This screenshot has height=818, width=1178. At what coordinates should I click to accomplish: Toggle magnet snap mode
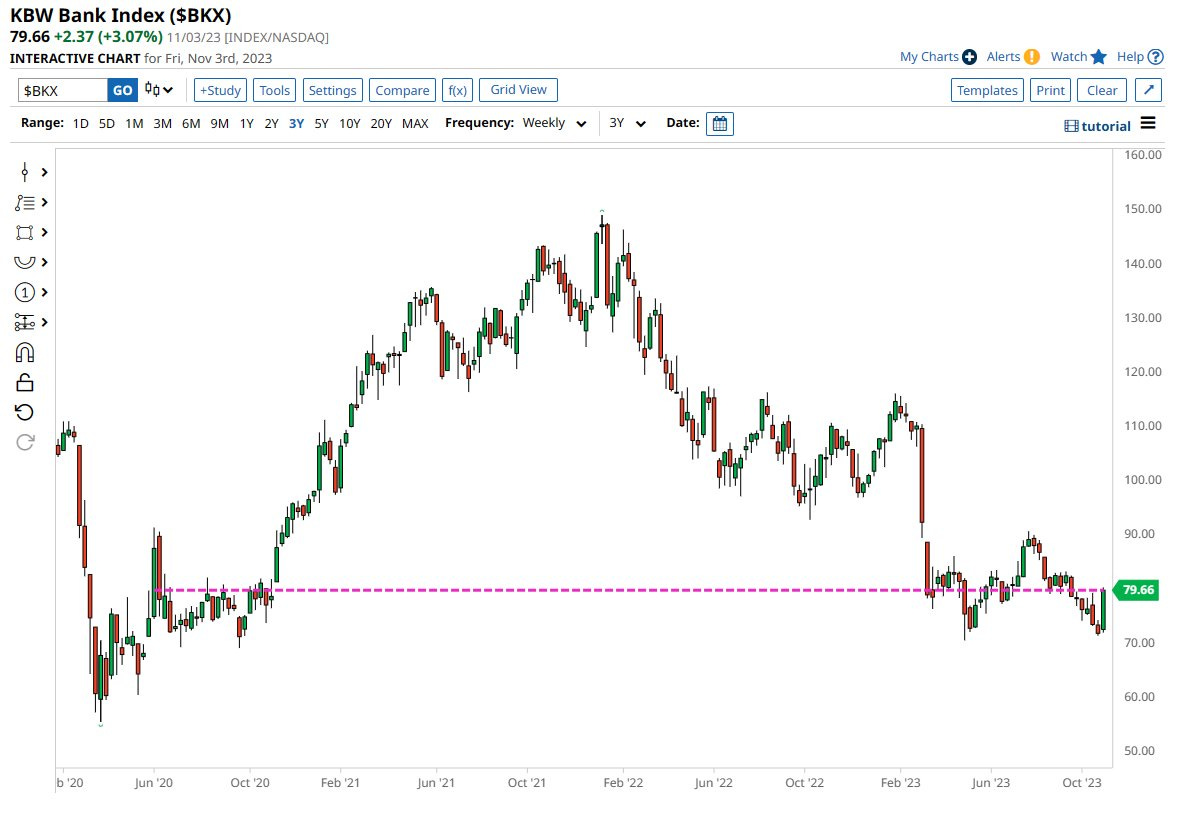click(25, 352)
